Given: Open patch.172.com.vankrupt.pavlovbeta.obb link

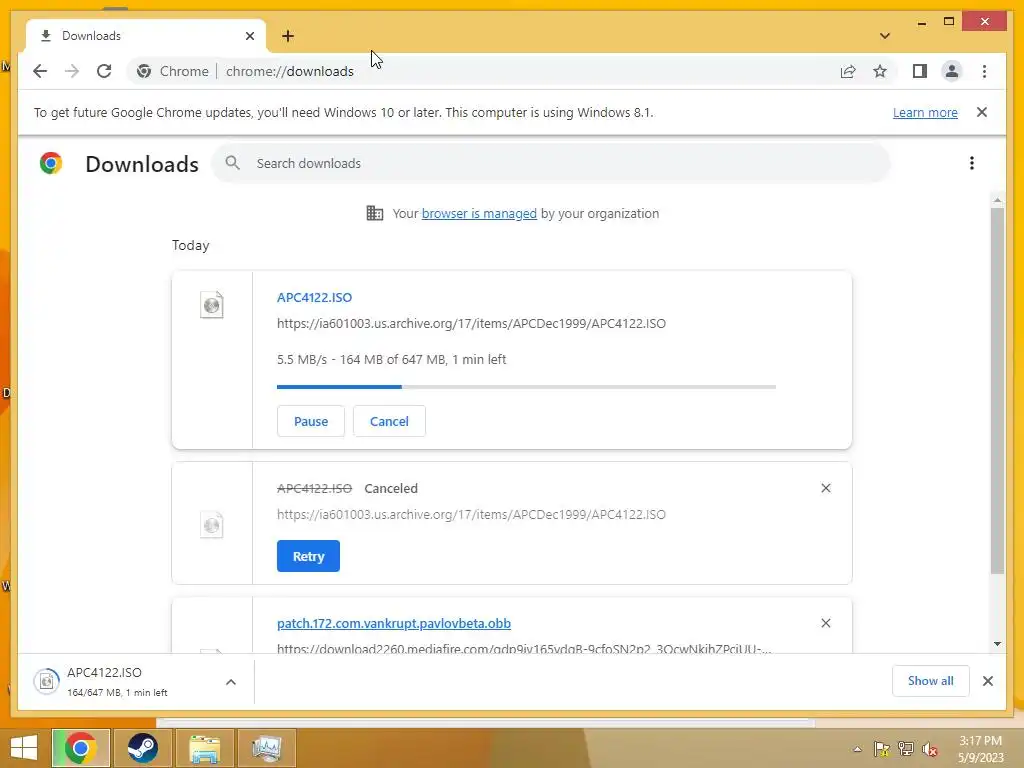Looking at the screenshot, I should (394, 623).
